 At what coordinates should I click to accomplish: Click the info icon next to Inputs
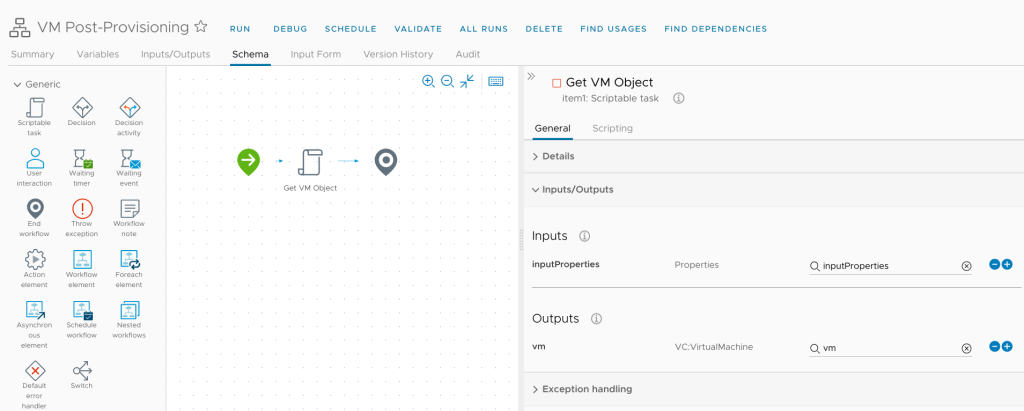coord(585,236)
